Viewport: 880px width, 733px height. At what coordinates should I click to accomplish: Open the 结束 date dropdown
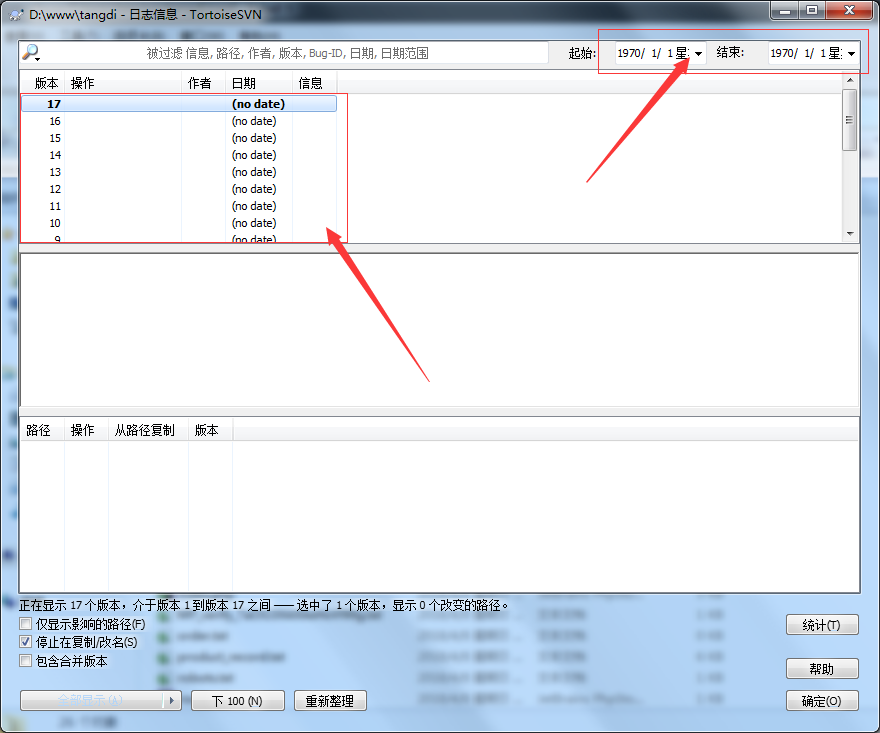(851, 53)
